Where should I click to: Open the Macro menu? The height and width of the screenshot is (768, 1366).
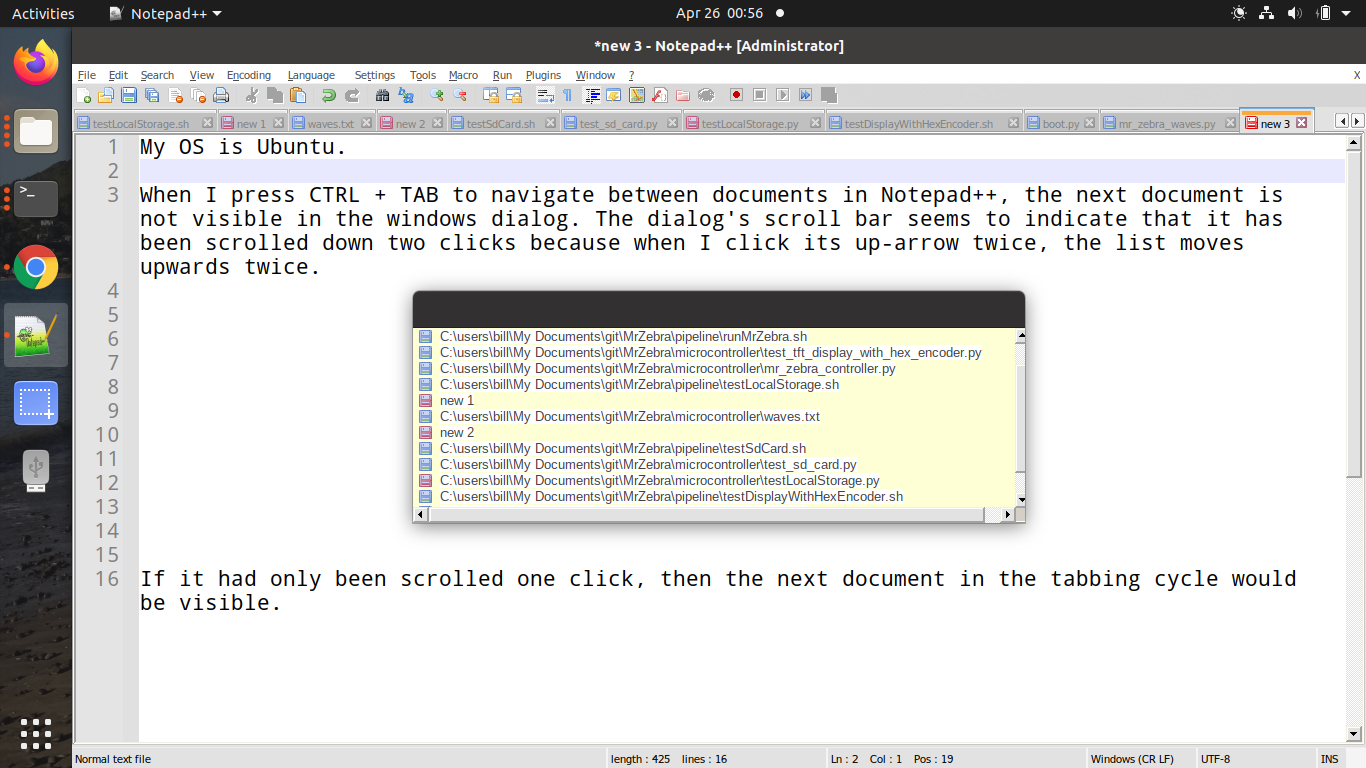point(463,75)
